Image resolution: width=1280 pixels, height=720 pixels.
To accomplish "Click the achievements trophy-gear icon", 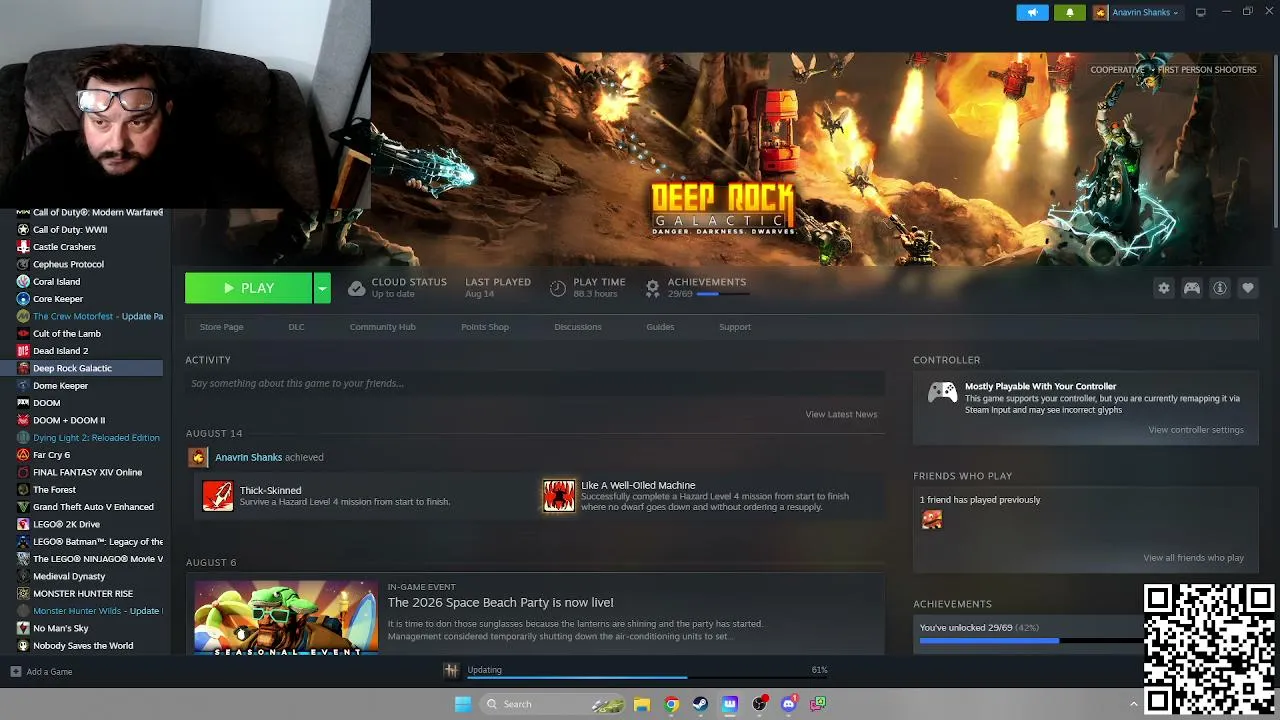I will 652,288.
